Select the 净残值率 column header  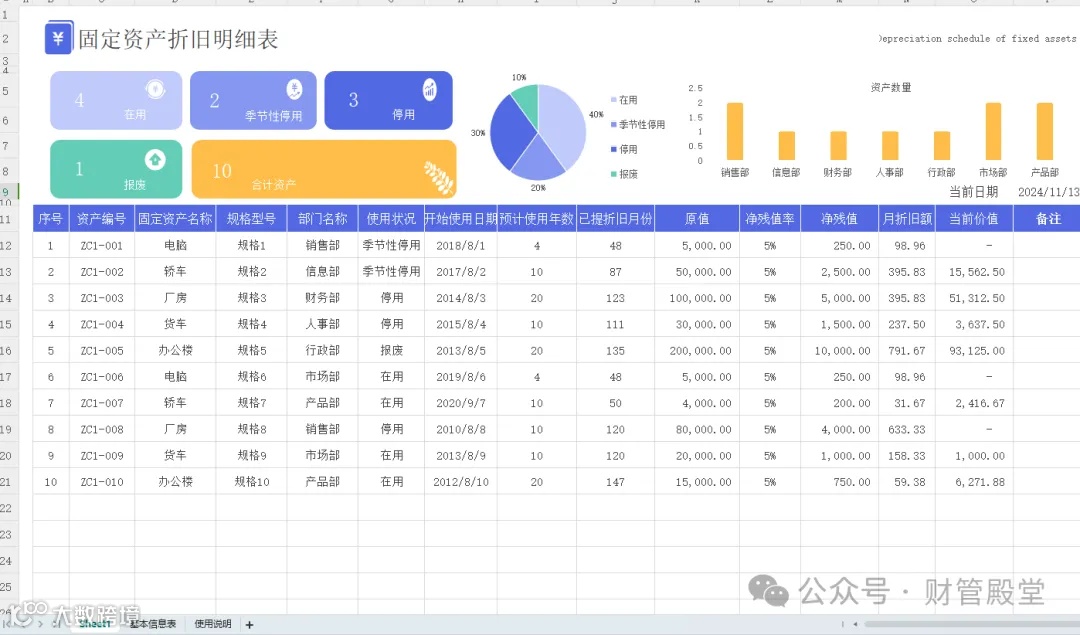[770, 218]
